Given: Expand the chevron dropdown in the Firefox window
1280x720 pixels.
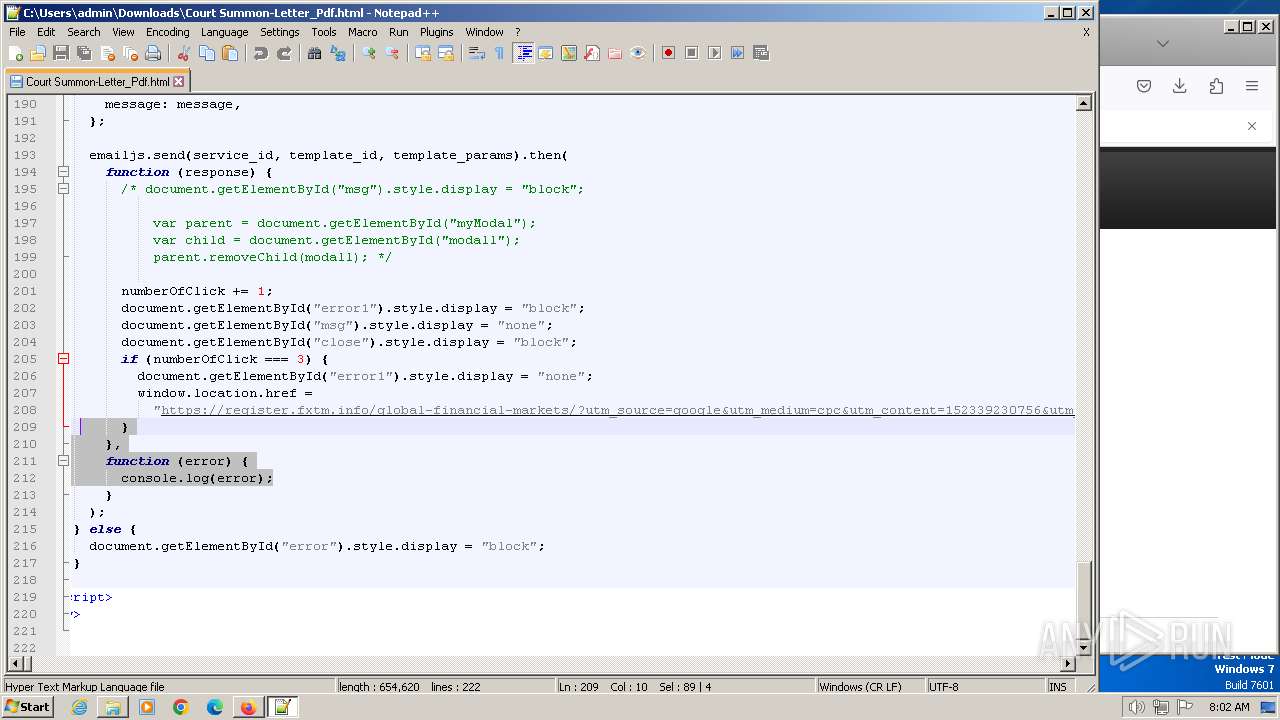Looking at the screenshot, I should tap(1162, 43).
